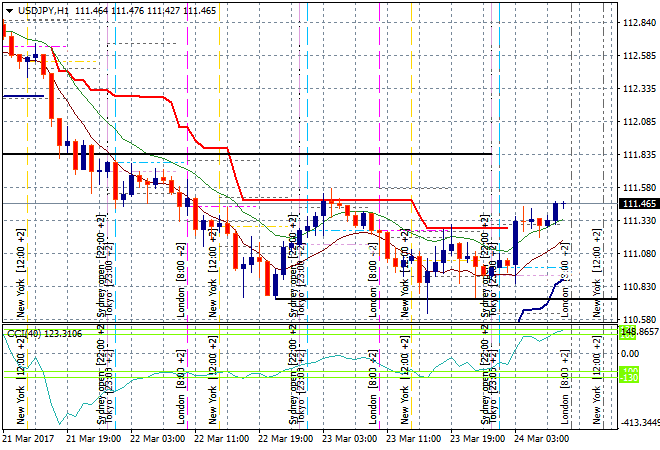Image resolution: width=660 pixels, height=450 pixels.
Task: Open the chart menu triangle beside USDJPY,H1
Action: 10,11
